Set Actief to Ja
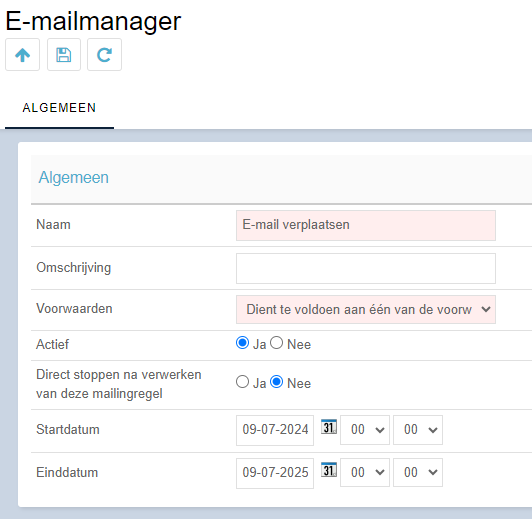This screenshot has width=532, height=519. (x=242, y=343)
